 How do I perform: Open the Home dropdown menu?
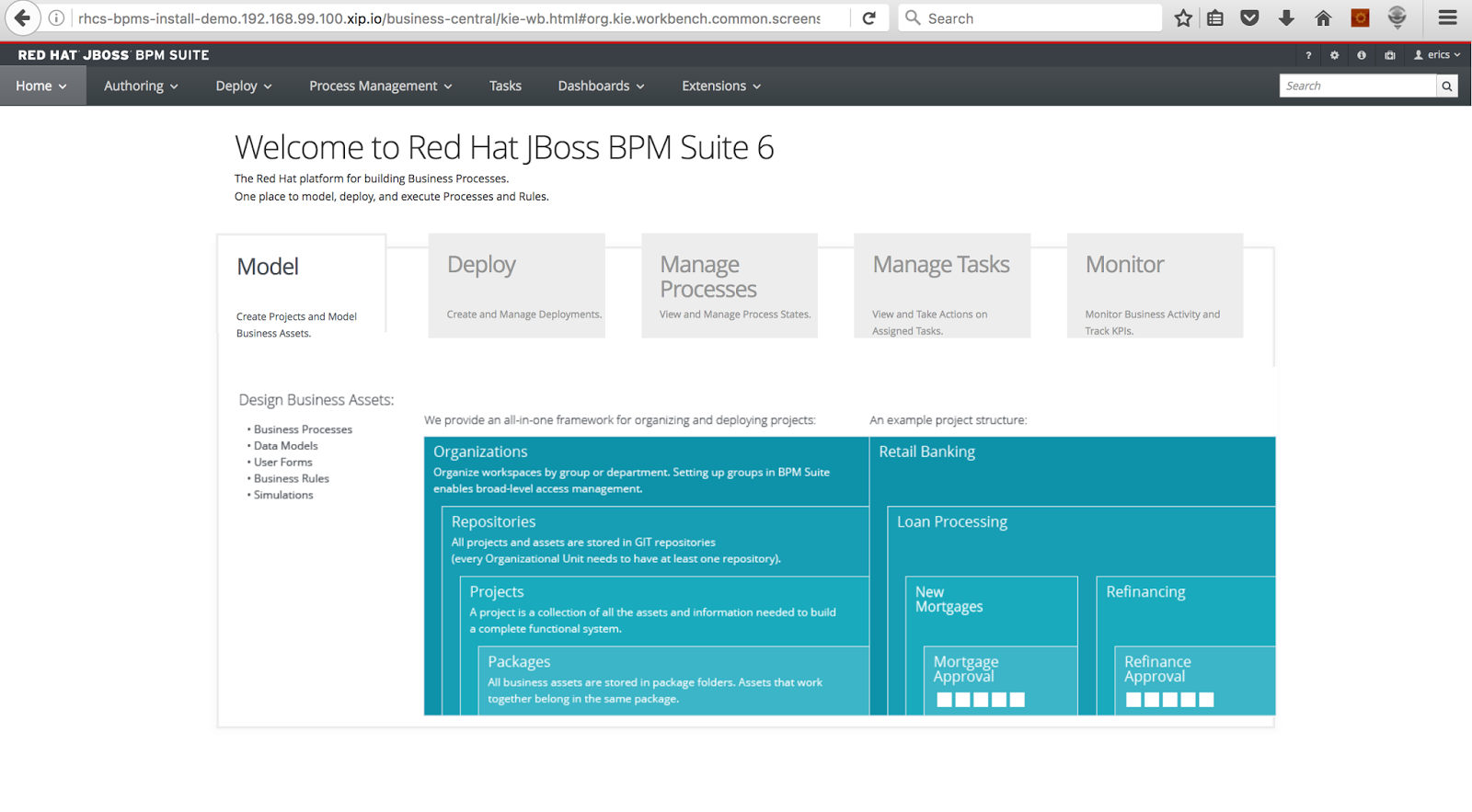[41, 86]
